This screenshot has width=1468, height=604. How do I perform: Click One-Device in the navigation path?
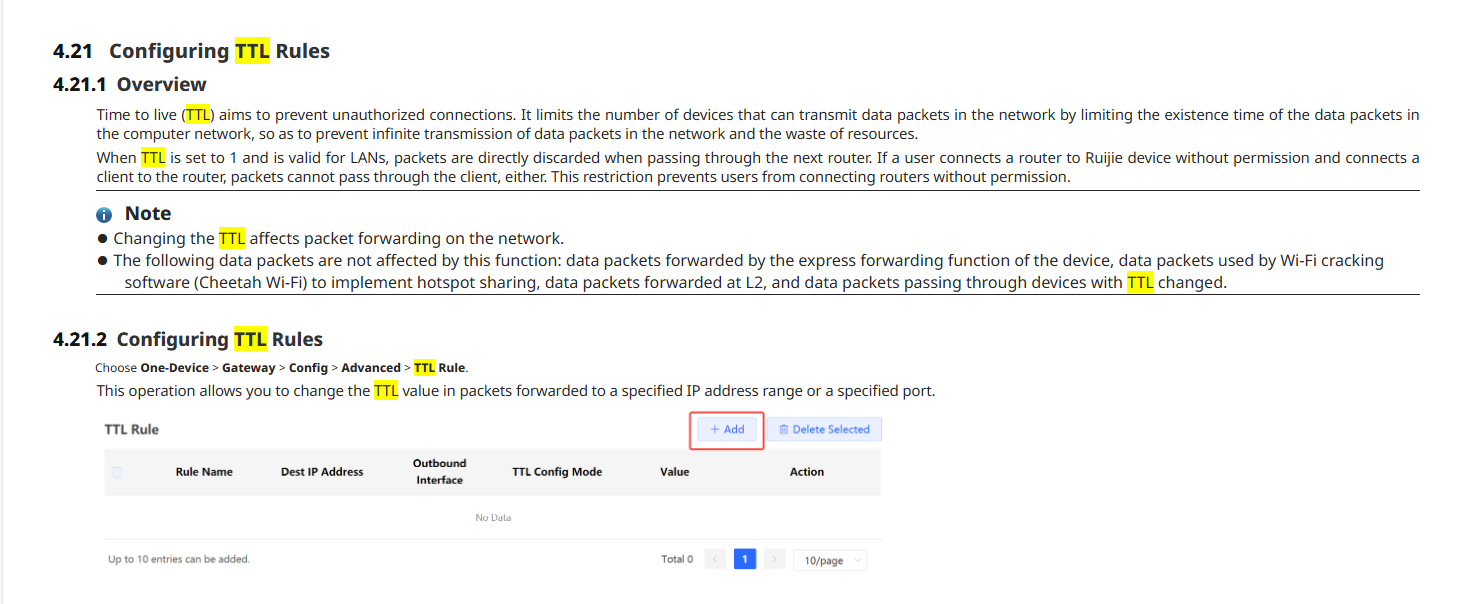coord(174,368)
